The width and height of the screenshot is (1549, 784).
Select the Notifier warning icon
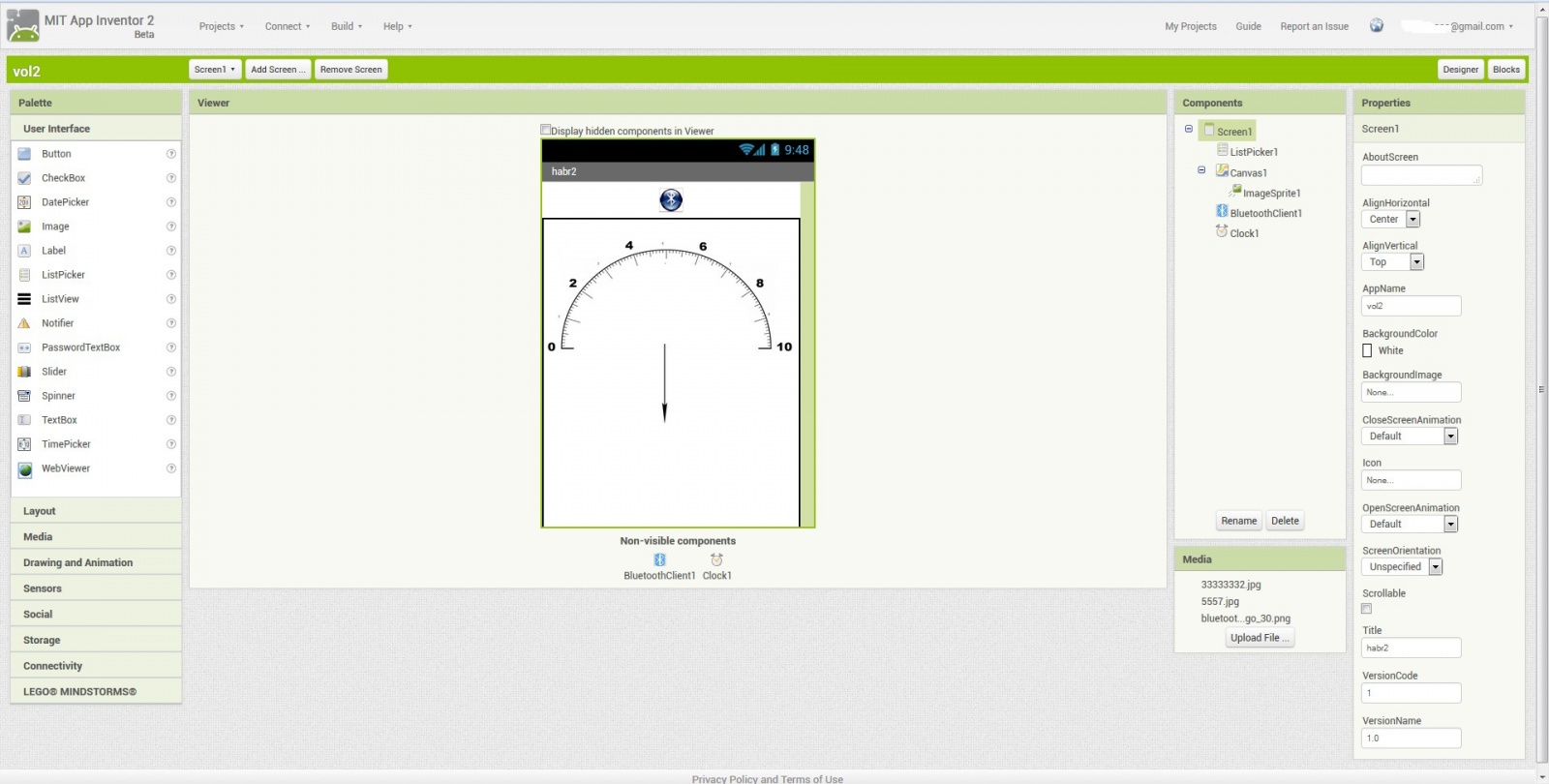click(x=24, y=323)
